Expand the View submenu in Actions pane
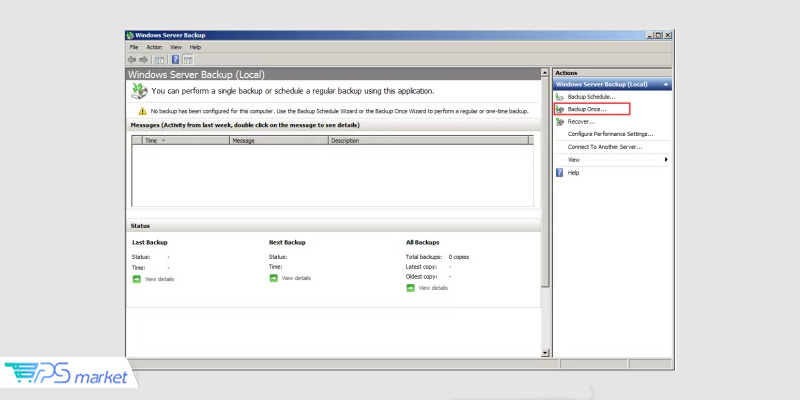The width and height of the screenshot is (800, 400). click(665, 160)
